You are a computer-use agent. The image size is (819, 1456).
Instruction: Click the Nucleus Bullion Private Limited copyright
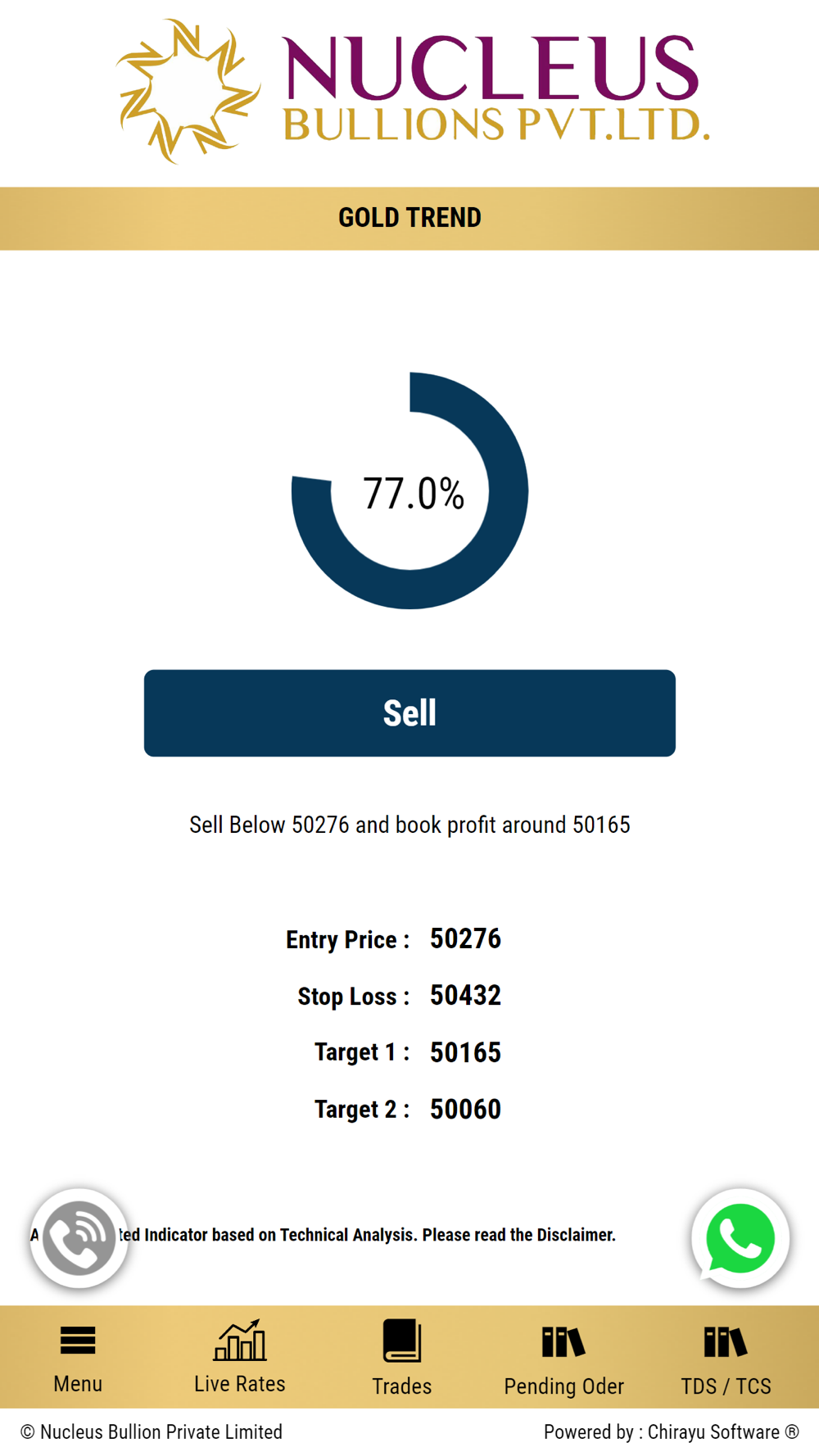click(x=152, y=1431)
